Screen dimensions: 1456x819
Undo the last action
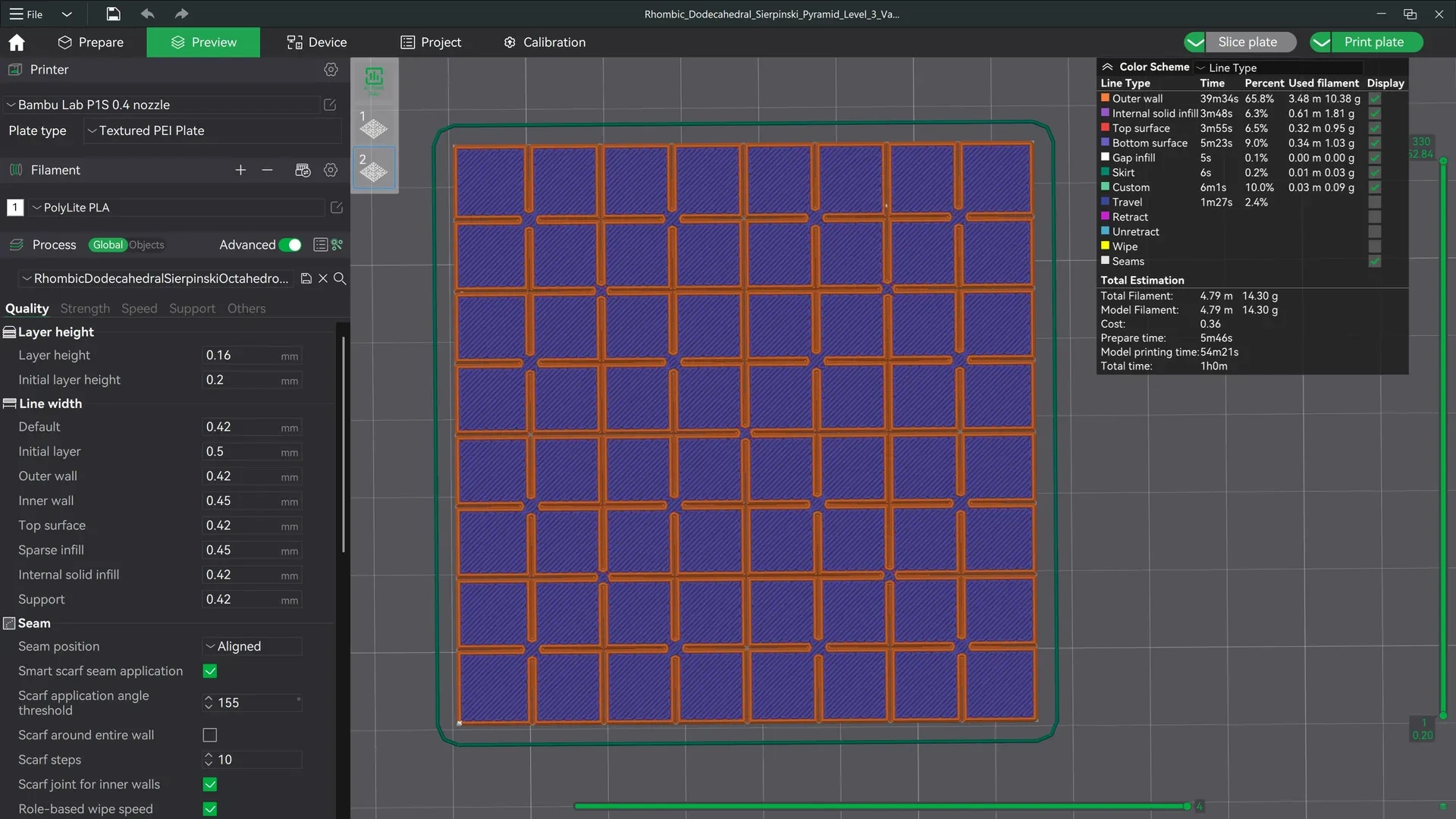pyautogui.click(x=148, y=14)
